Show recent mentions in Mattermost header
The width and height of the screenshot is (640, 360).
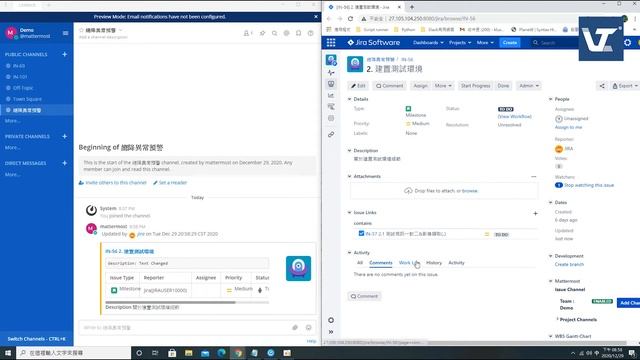[x=287, y=33]
